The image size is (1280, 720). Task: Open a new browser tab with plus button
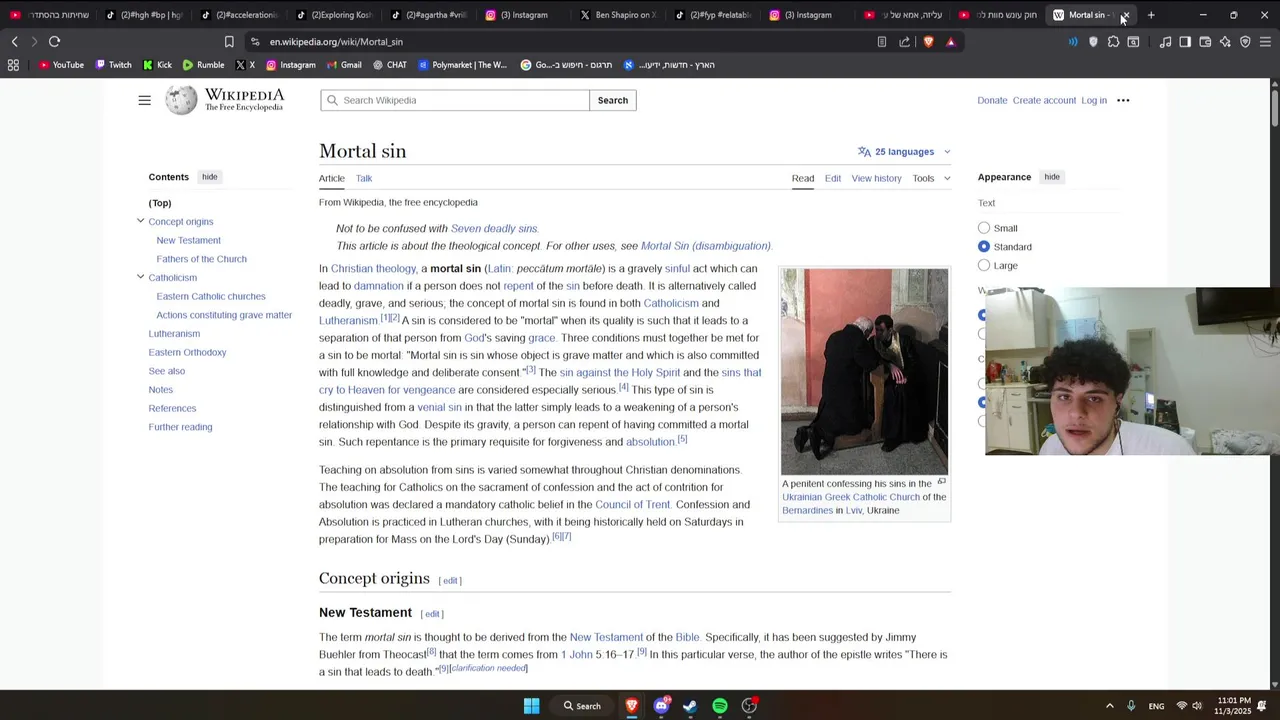coord(1151,15)
